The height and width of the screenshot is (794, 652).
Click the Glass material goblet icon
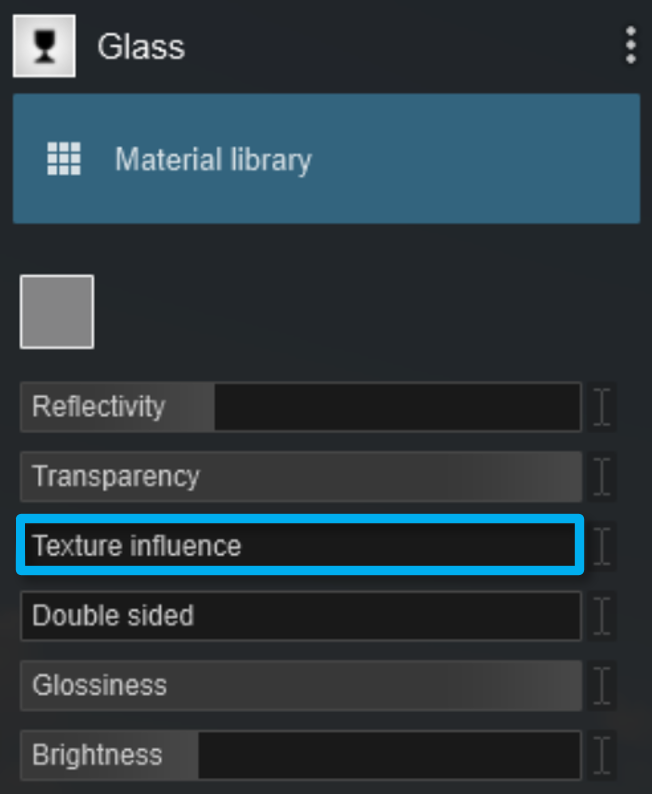pyautogui.click(x=45, y=46)
